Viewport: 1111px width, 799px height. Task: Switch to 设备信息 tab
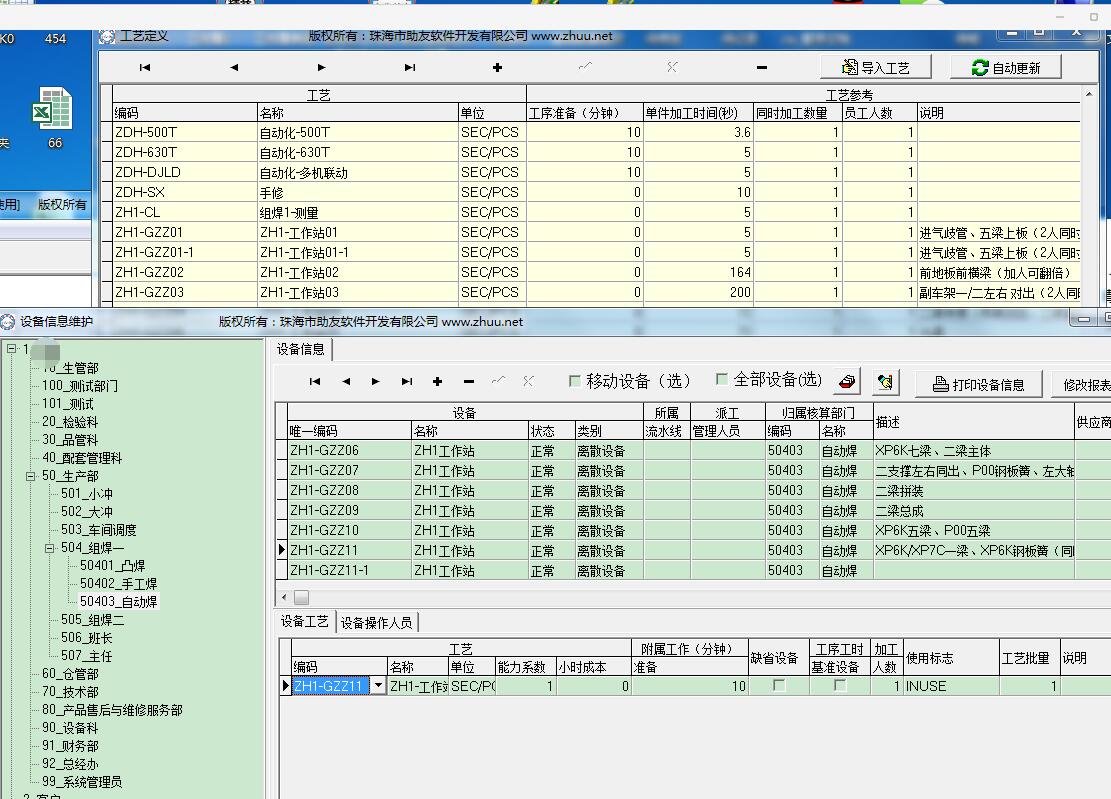[300, 349]
